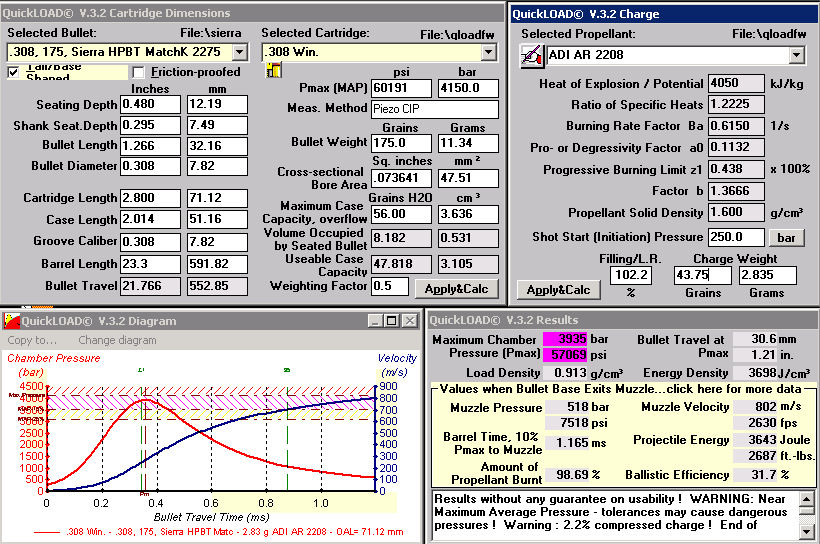The image size is (820, 544).
Task: Click the Load Density 0.913 value
Action: click(x=565, y=373)
